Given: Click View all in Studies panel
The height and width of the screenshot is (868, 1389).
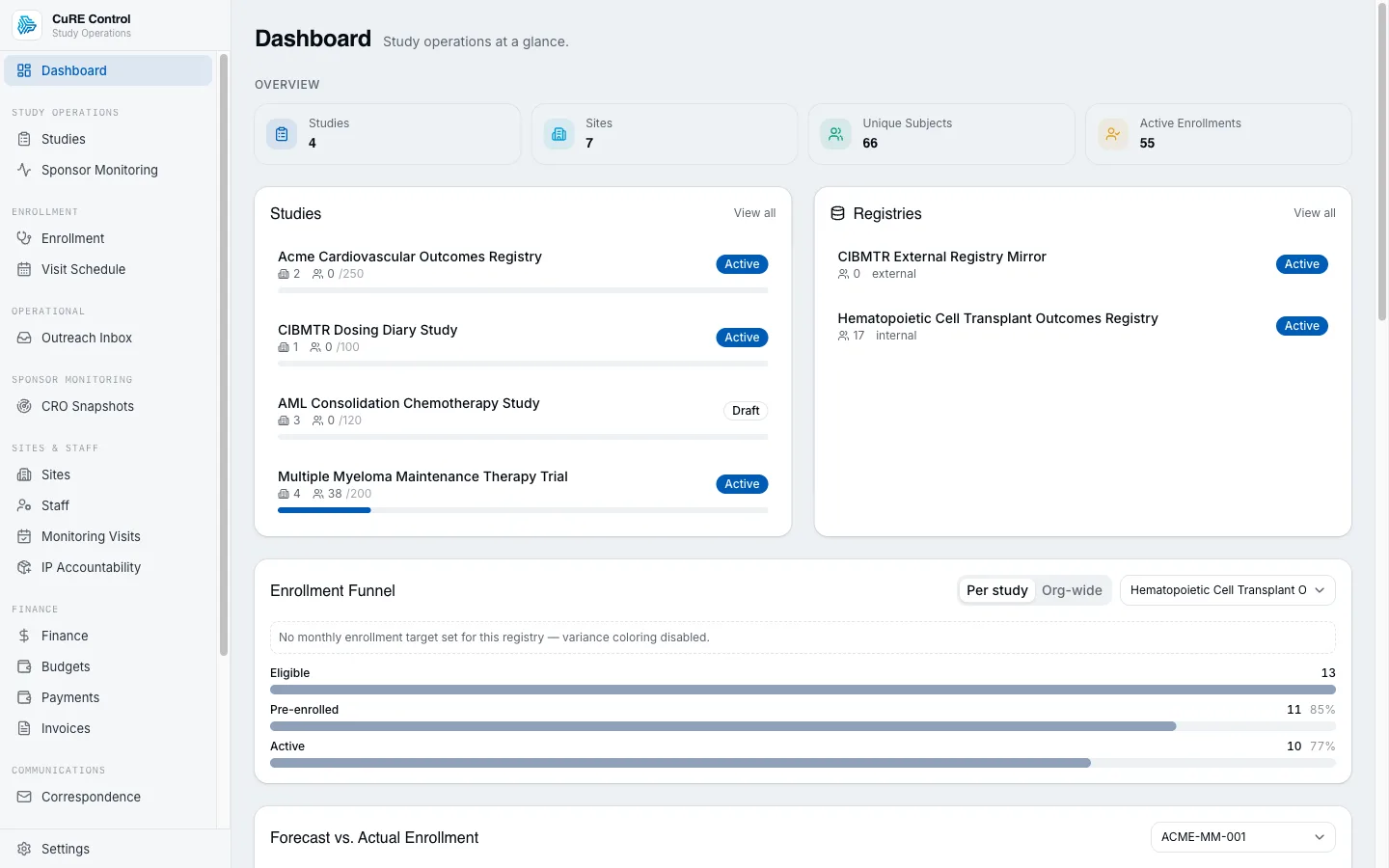Looking at the screenshot, I should pos(754,213).
